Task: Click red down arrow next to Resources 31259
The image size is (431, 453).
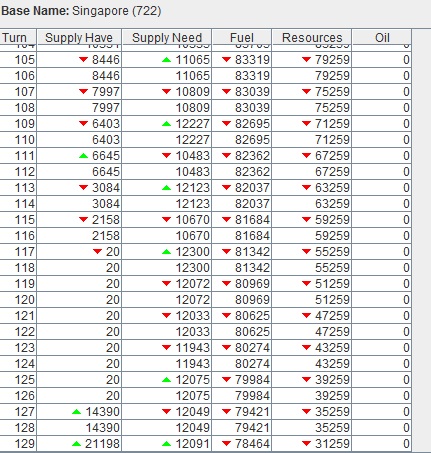Action: click(306, 443)
